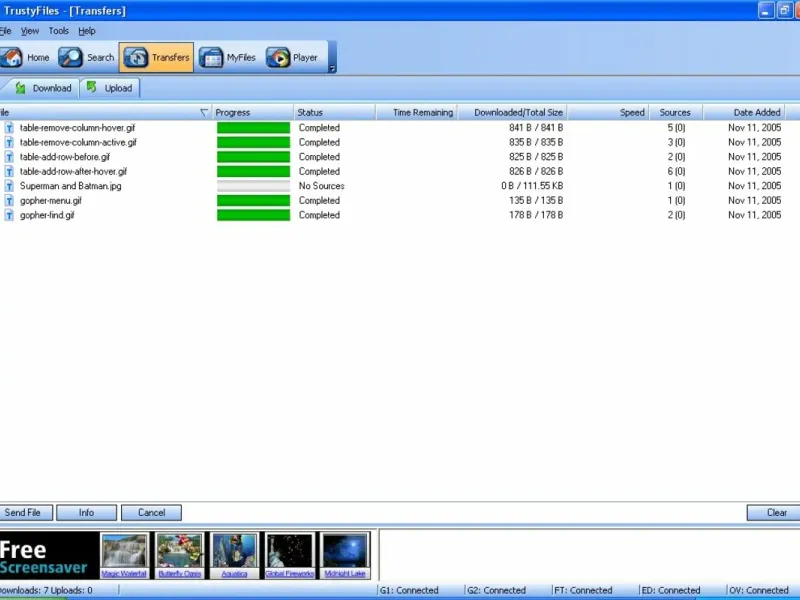Click the Download tab green arrow icon
This screenshot has height=600, width=800.
20,88
